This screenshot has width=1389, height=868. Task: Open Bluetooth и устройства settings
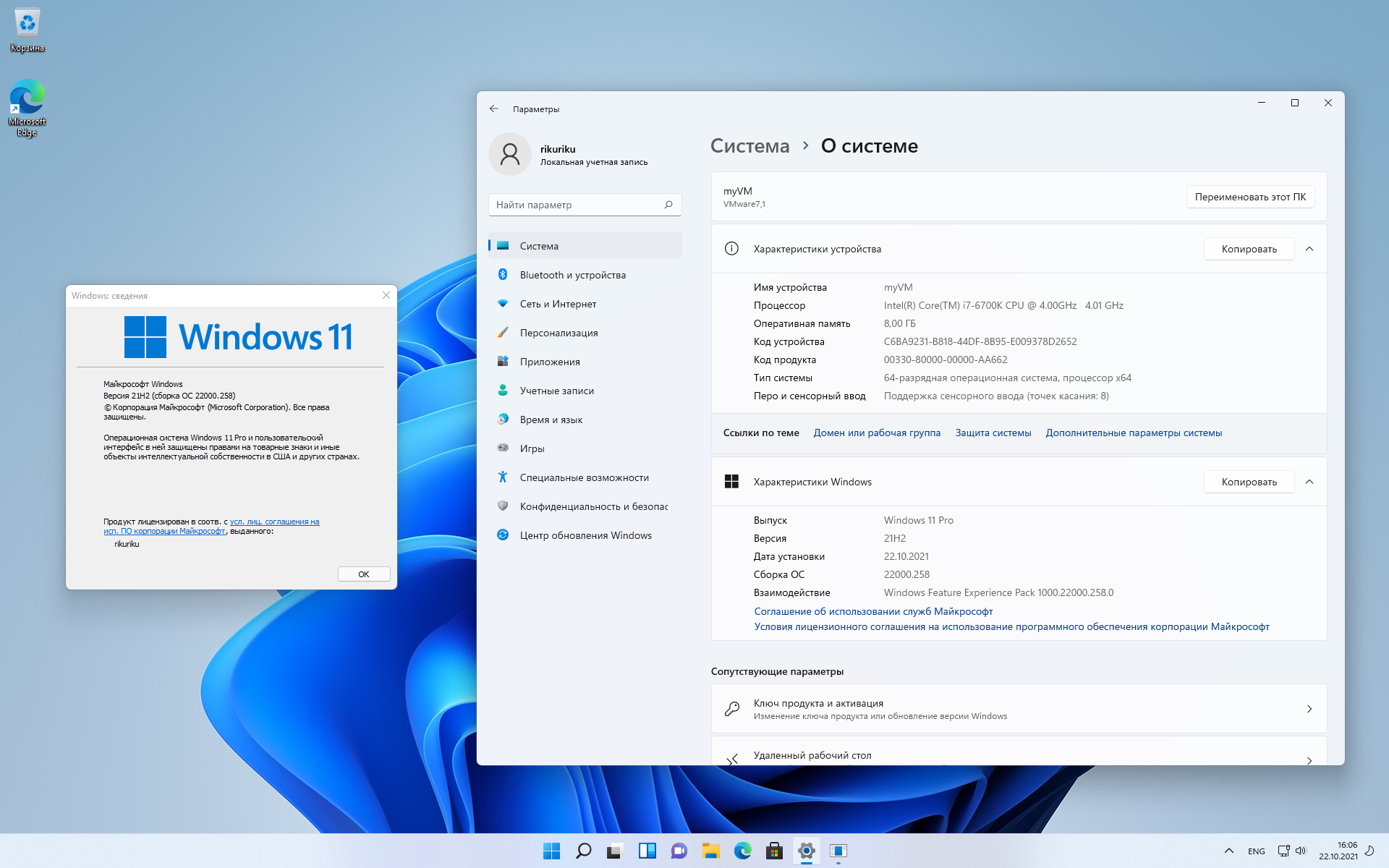[572, 275]
